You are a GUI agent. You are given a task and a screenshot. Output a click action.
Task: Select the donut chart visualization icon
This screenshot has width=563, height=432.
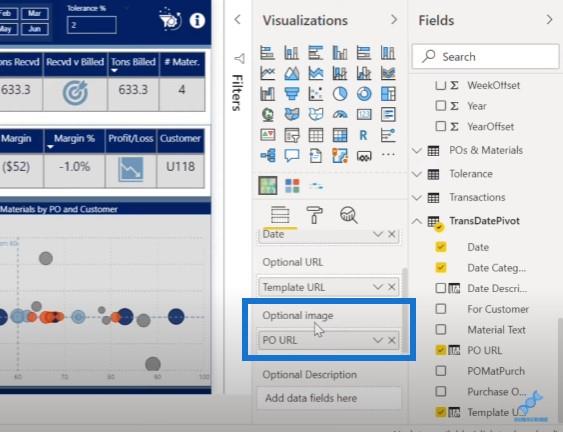tap(364, 94)
